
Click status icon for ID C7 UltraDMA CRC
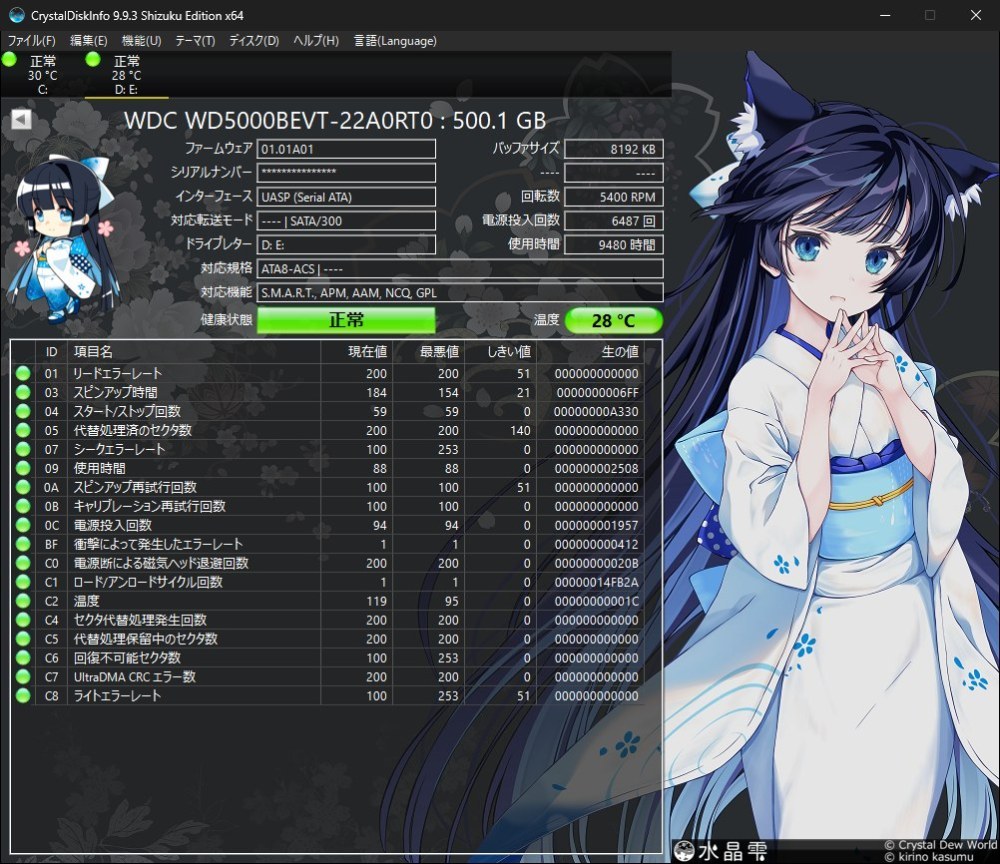tap(23, 677)
